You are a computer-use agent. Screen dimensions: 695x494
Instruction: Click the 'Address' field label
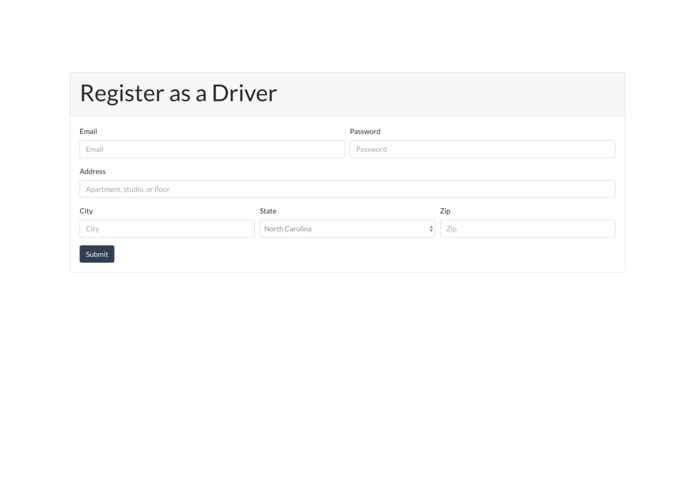click(93, 171)
